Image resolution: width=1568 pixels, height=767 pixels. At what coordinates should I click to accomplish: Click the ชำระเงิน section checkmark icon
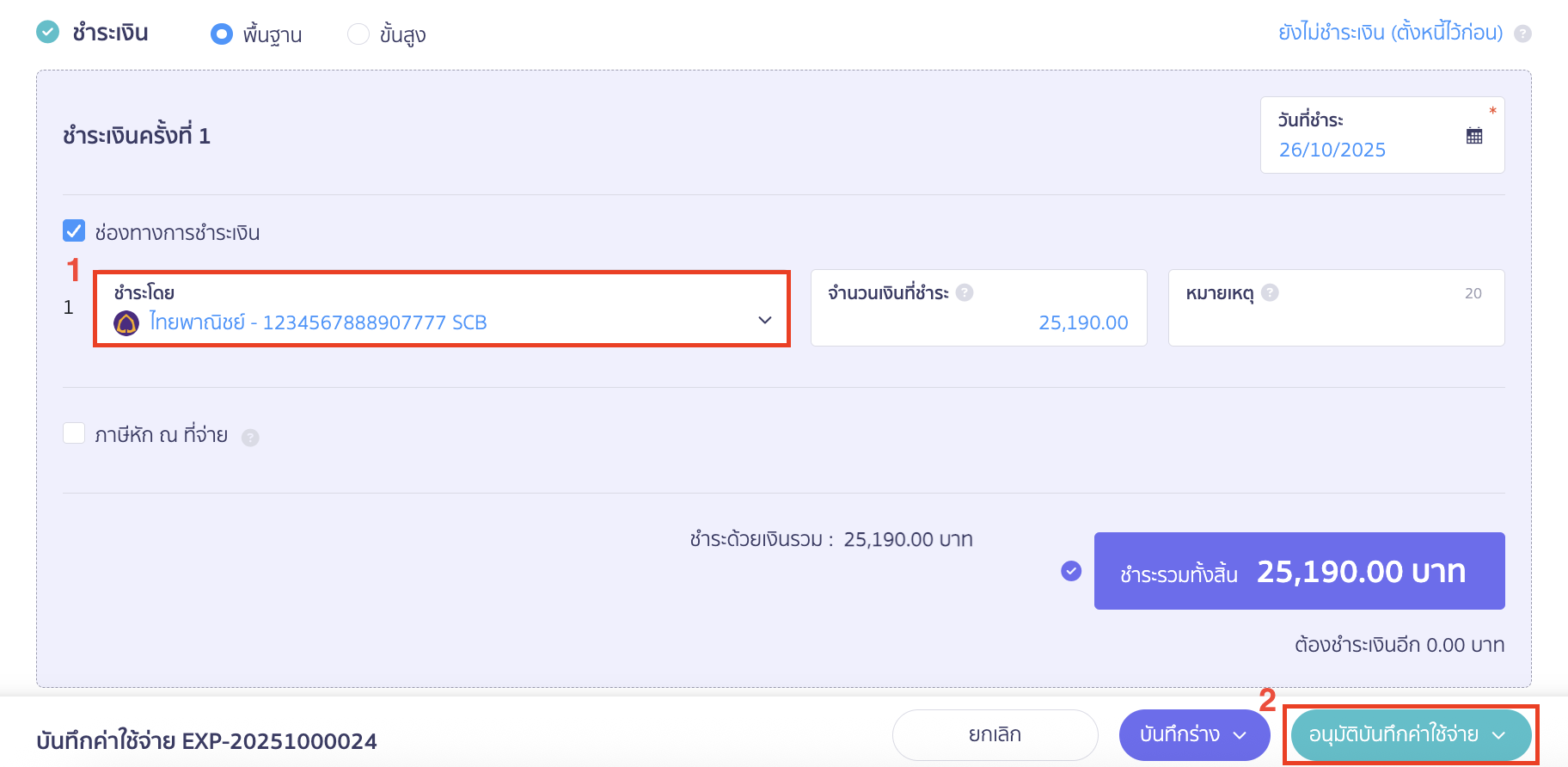point(48,33)
